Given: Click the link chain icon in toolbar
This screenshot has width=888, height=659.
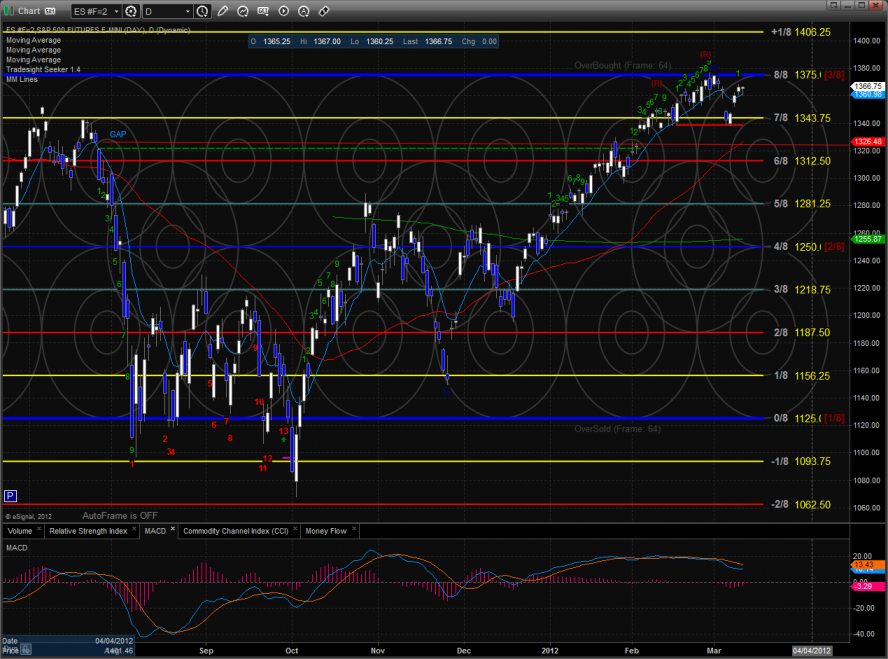Looking at the screenshot, I should 323,11.
